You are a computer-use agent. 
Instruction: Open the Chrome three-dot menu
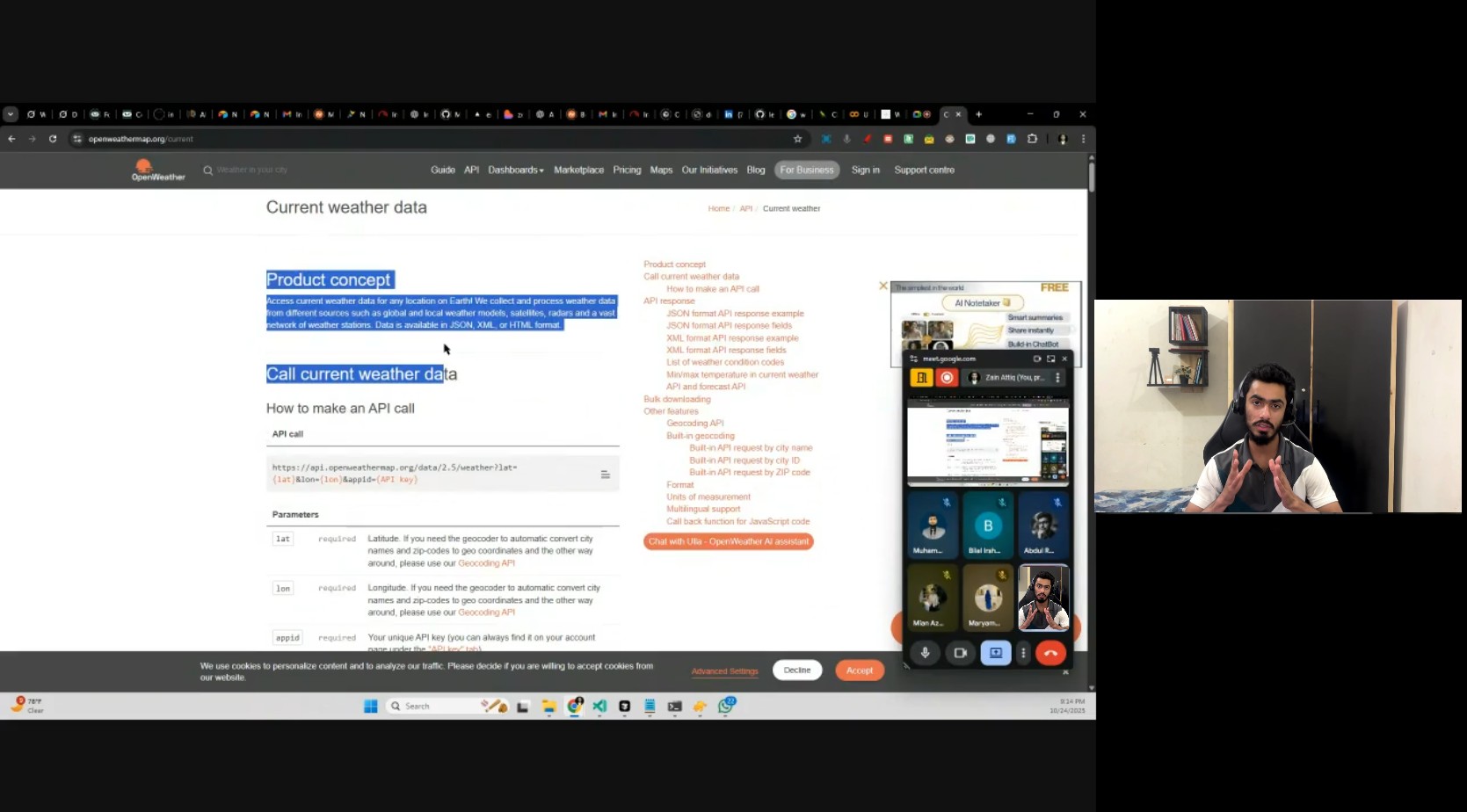[1084, 139]
